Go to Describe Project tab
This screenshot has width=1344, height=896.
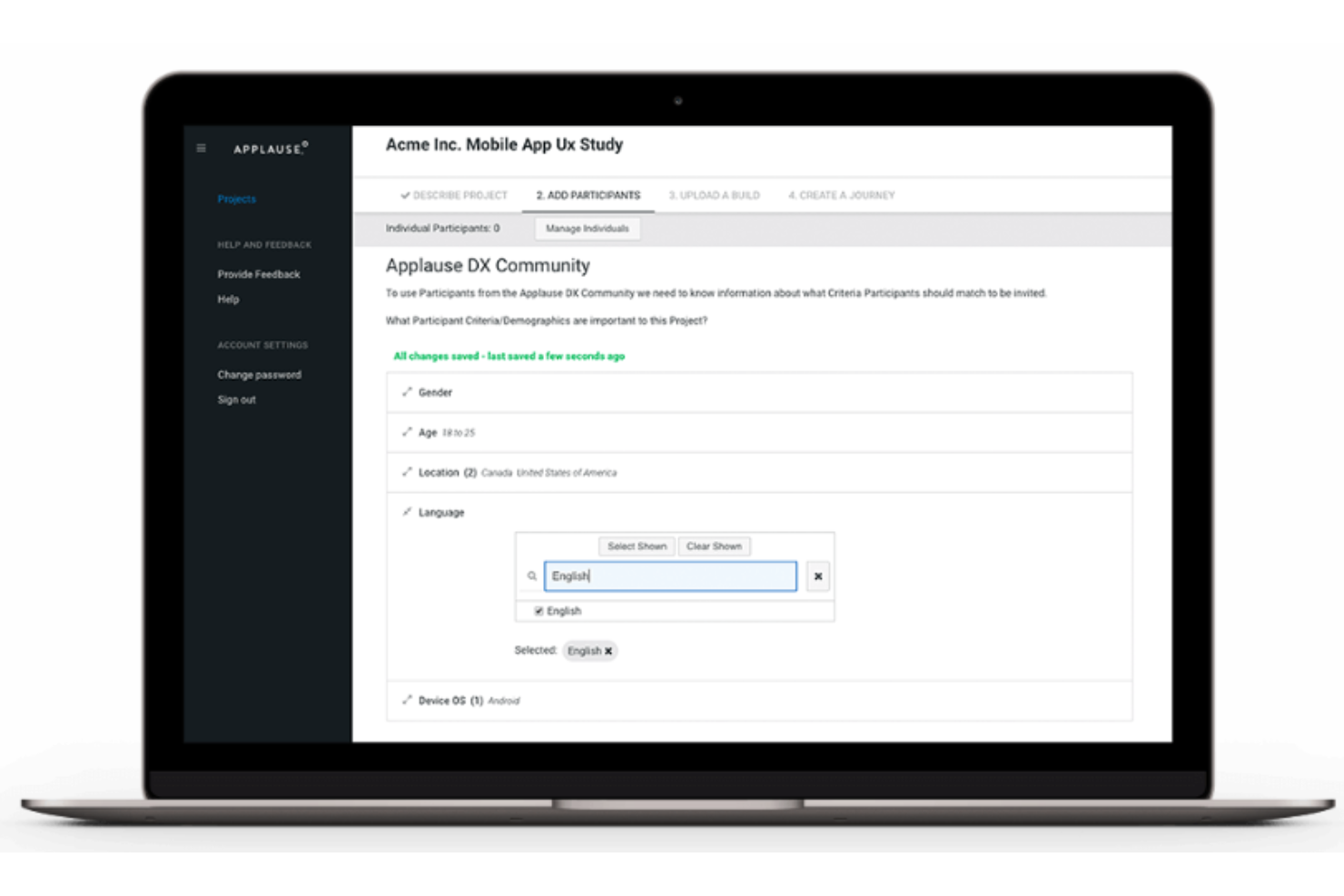[454, 195]
